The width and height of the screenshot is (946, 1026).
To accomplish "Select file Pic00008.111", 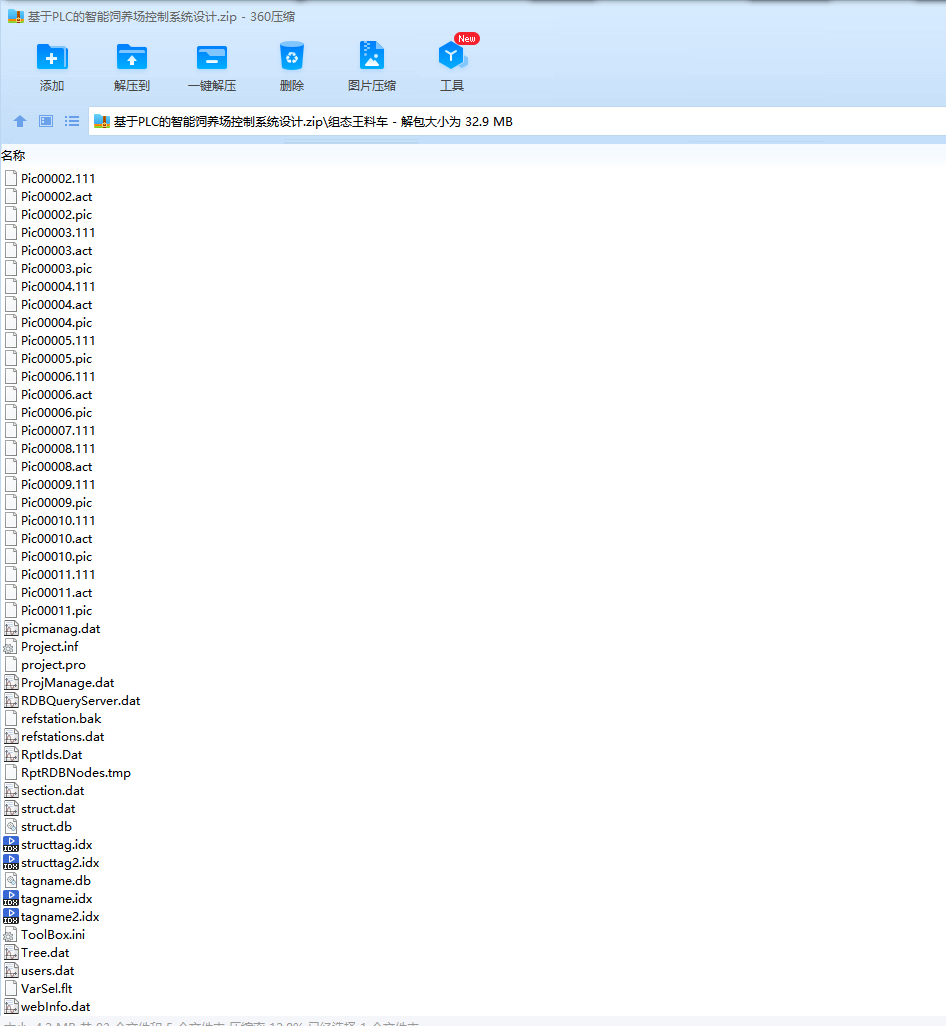I will [x=50, y=448].
